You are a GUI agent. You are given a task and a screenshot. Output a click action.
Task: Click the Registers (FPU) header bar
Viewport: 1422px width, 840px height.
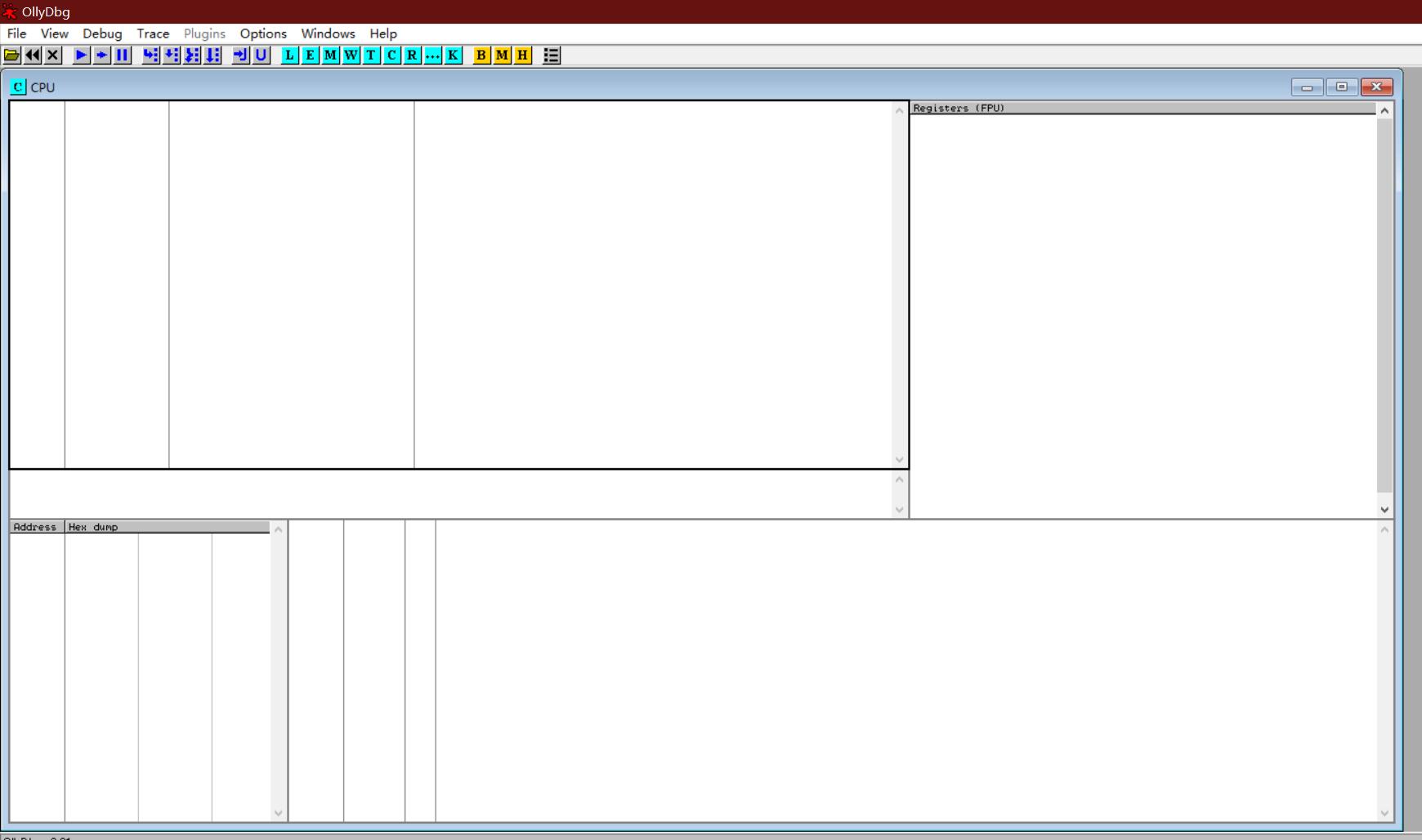click(1143, 108)
